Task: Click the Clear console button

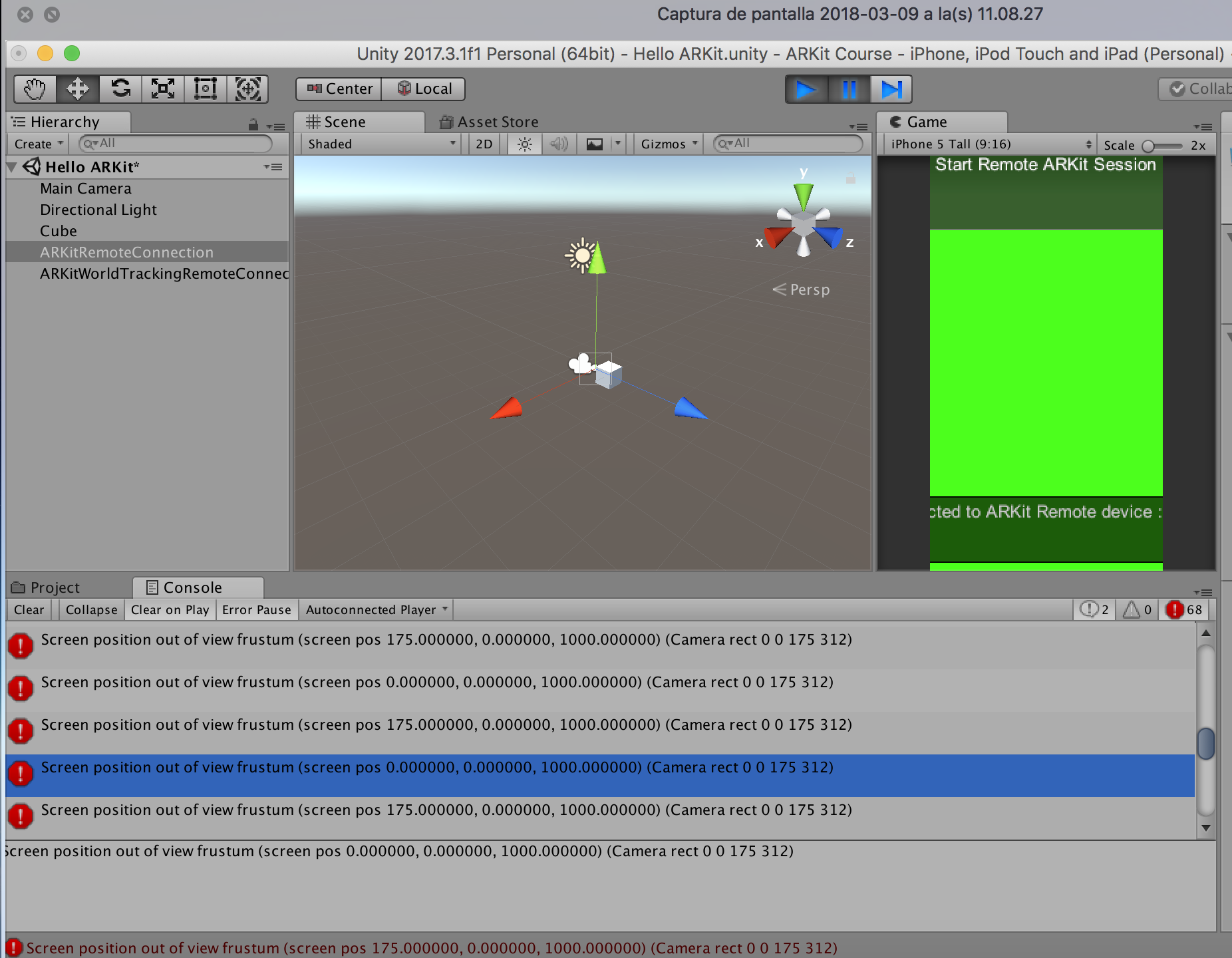Action: (29, 610)
